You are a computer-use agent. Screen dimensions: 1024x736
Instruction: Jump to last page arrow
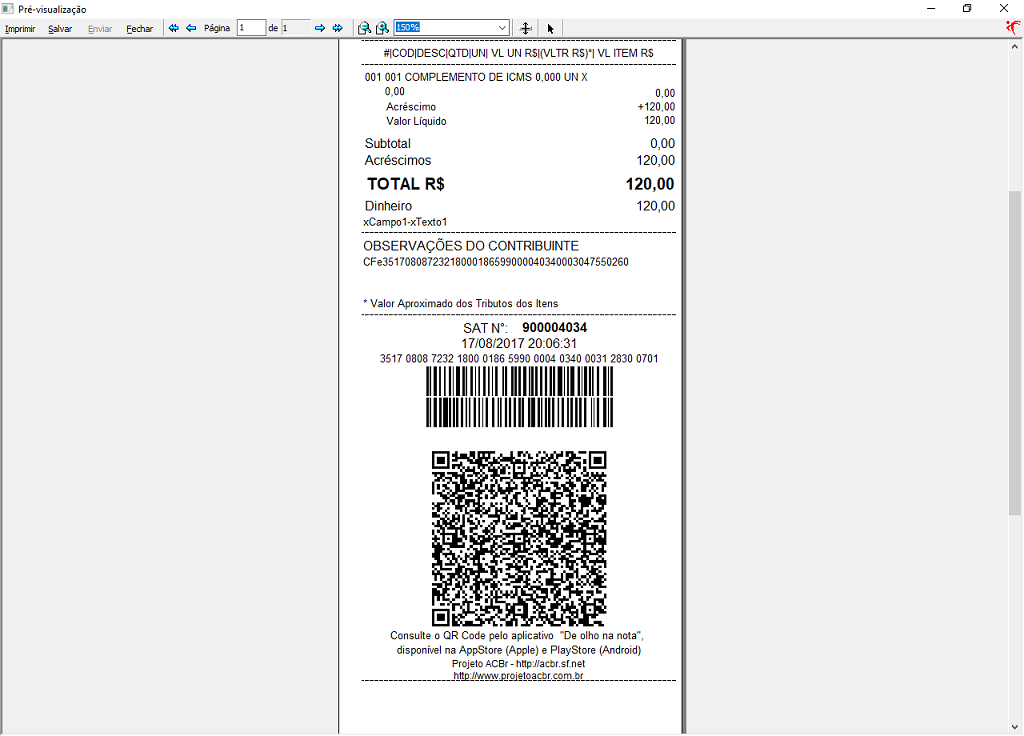tap(338, 28)
